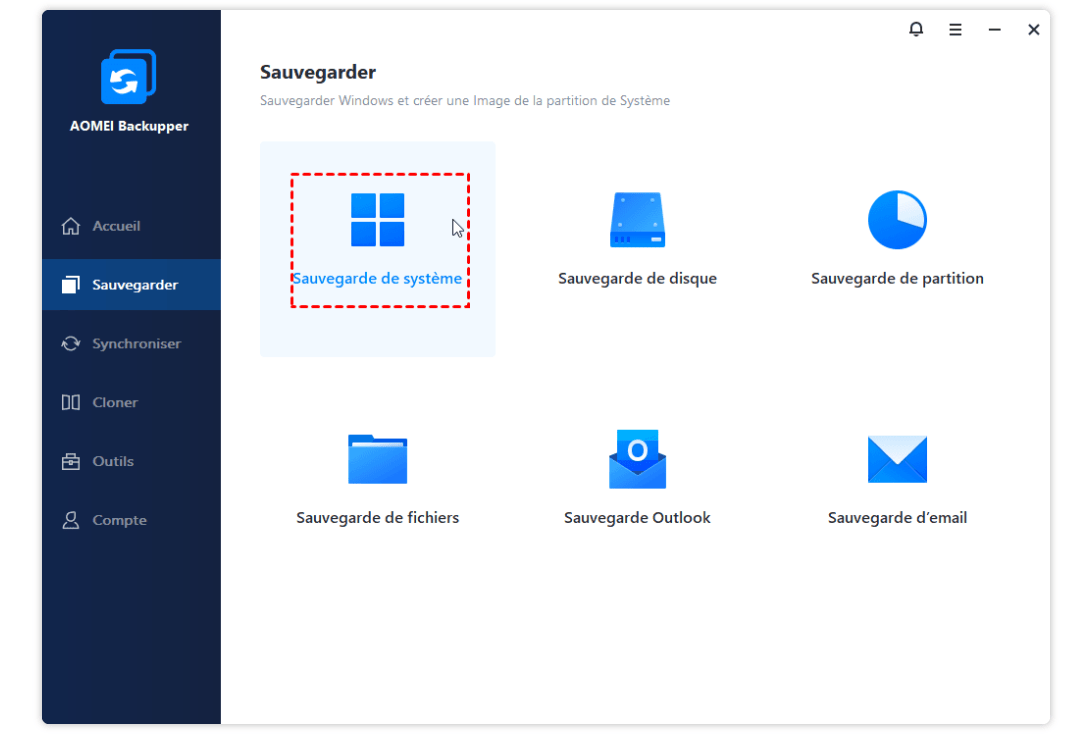
Task: Minimize the AOMEI Backupper window
Action: click(994, 29)
